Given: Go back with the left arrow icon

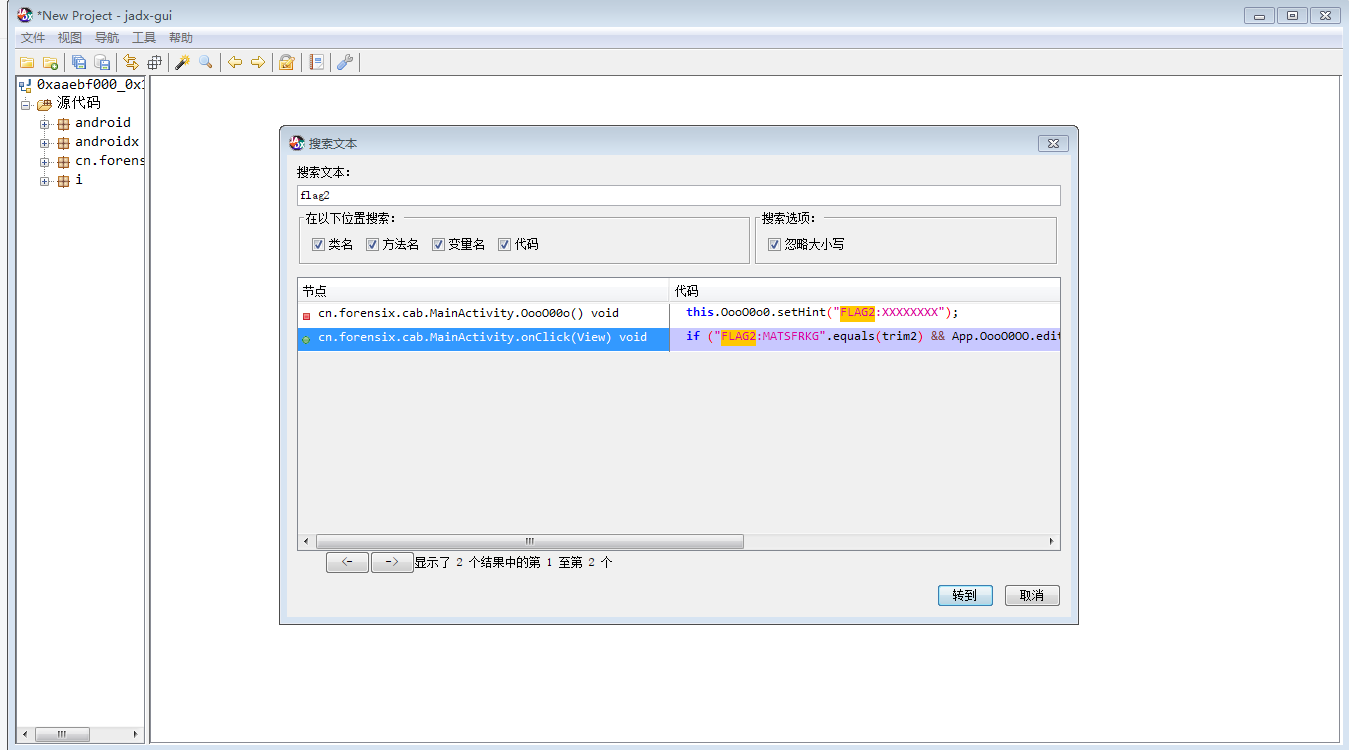Looking at the screenshot, I should point(235,62).
